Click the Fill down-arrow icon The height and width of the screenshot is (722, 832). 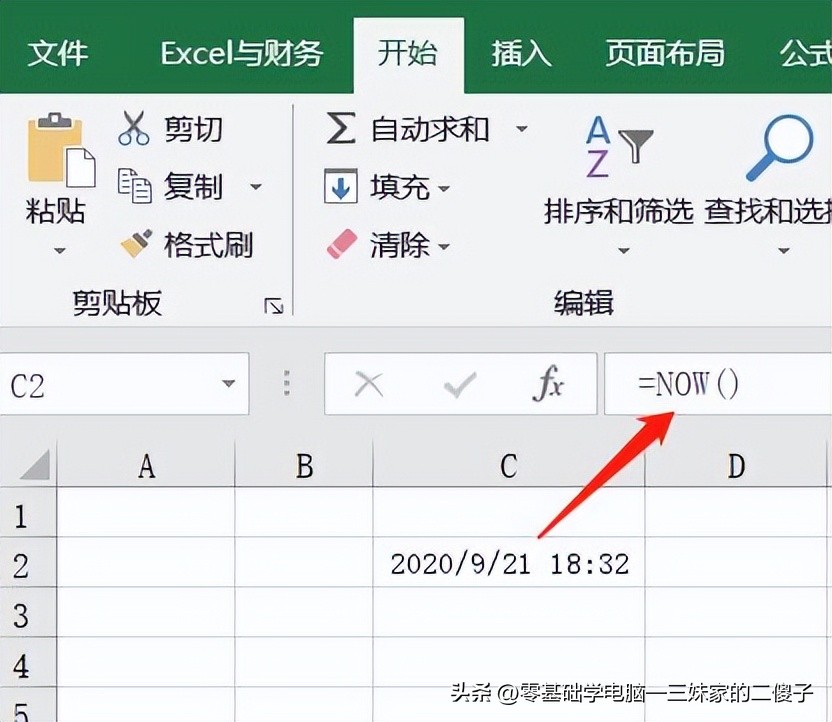[x=341, y=187]
